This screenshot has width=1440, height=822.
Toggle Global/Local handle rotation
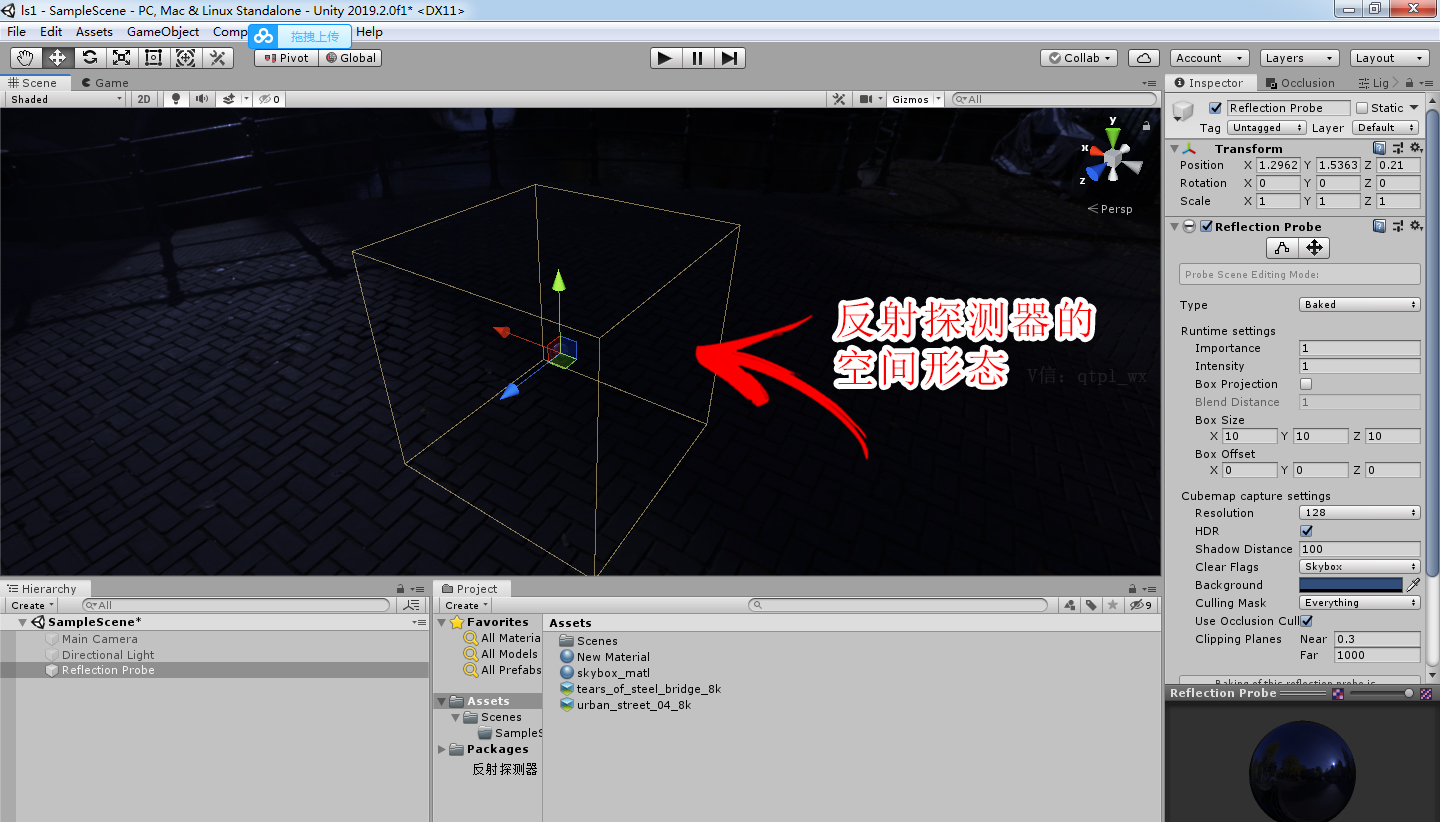click(350, 58)
